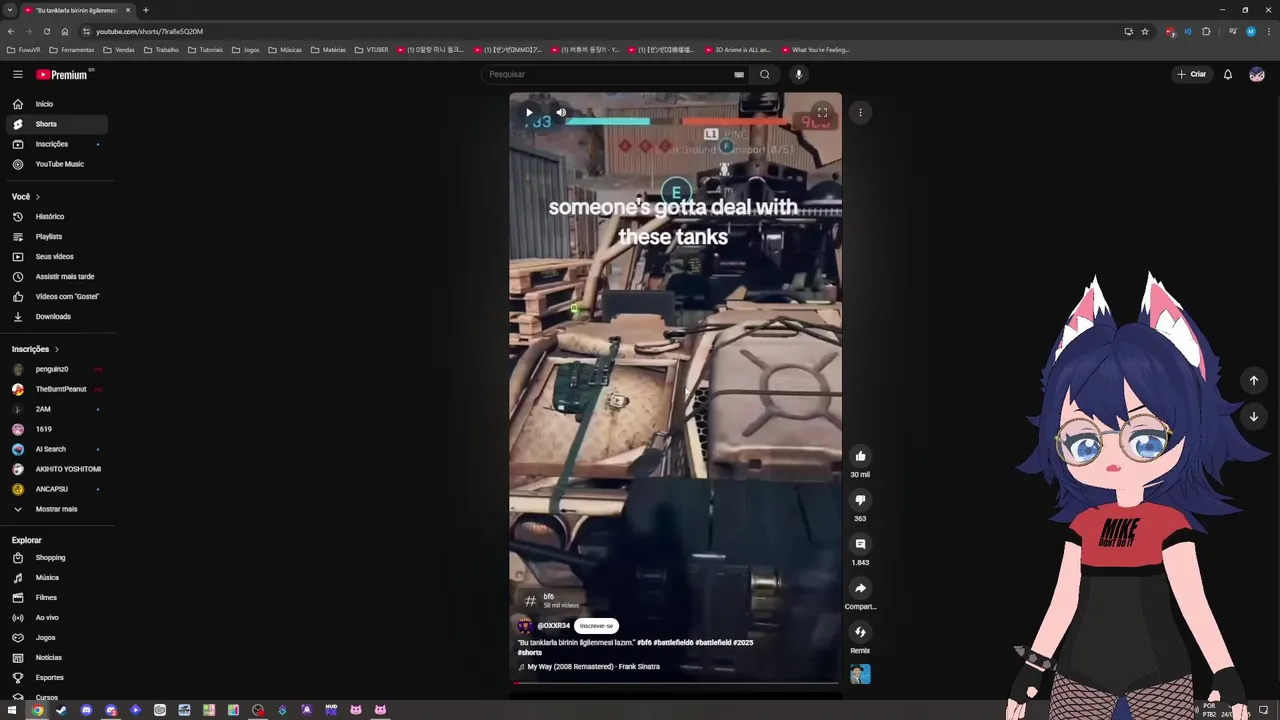
Task: Like the Short with thumbs up
Action: click(860, 456)
